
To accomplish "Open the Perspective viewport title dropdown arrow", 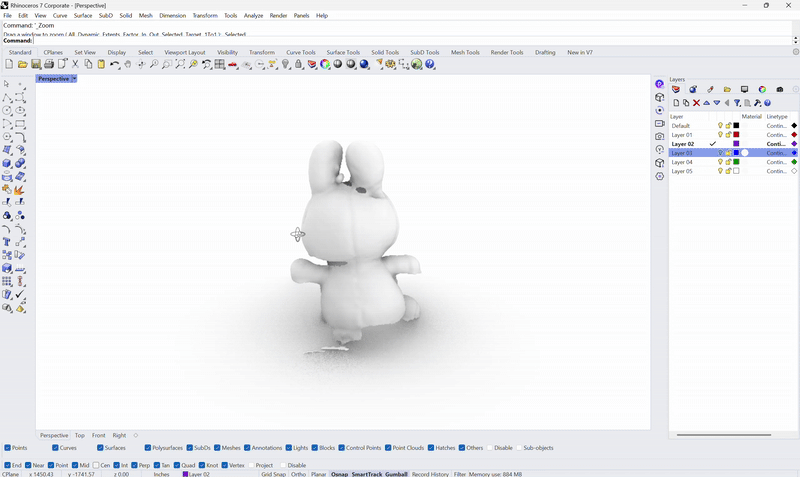I will [x=74, y=78].
